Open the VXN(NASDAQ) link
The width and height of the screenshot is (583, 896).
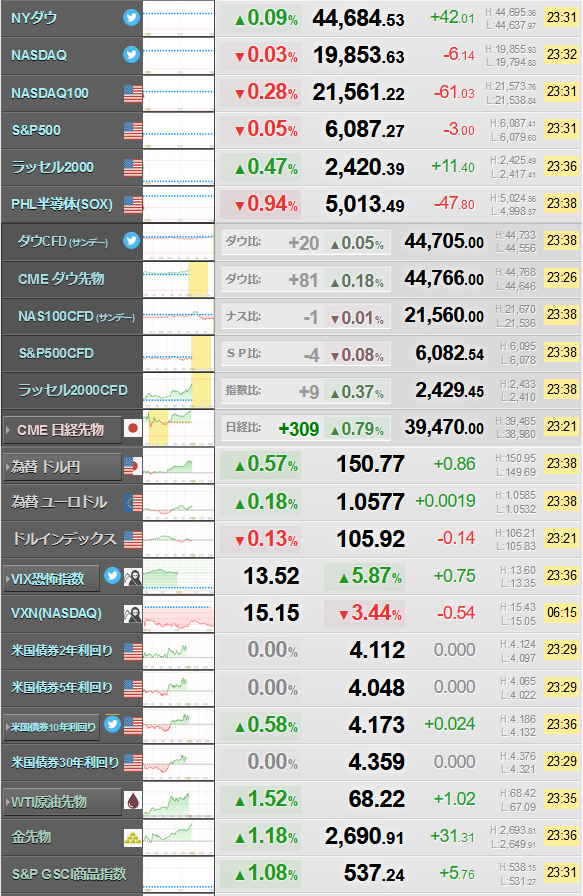tap(57, 613)
